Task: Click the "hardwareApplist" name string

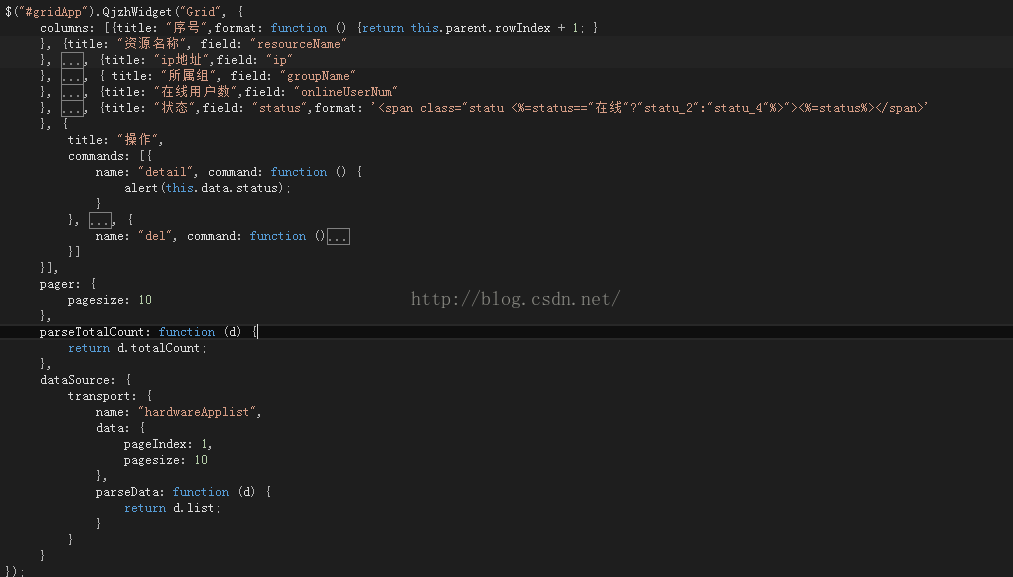Action: 196,412
